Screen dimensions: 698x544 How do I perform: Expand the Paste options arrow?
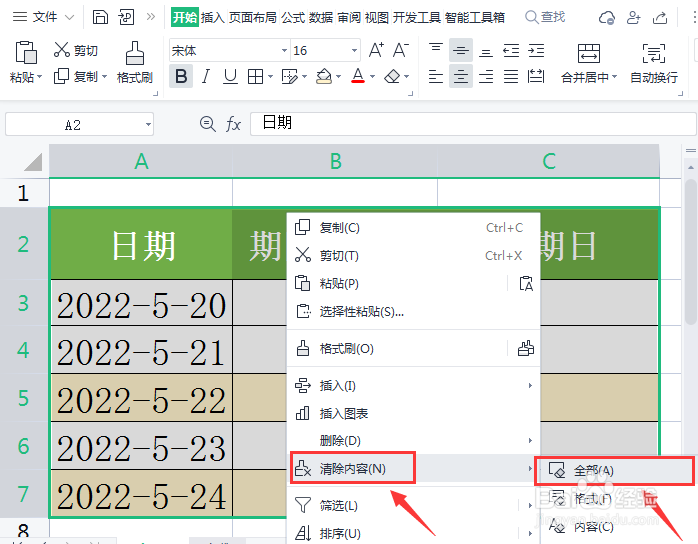tap(39, 77)
